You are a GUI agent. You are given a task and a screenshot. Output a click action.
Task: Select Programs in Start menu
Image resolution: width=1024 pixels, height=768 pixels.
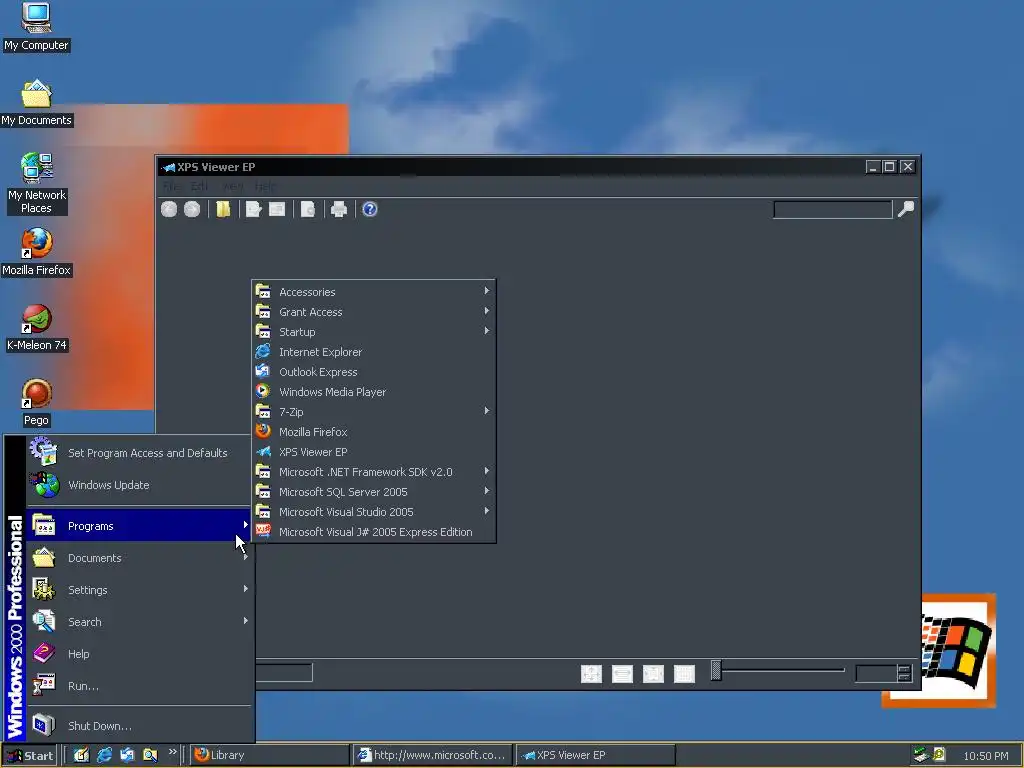[139, 526]
